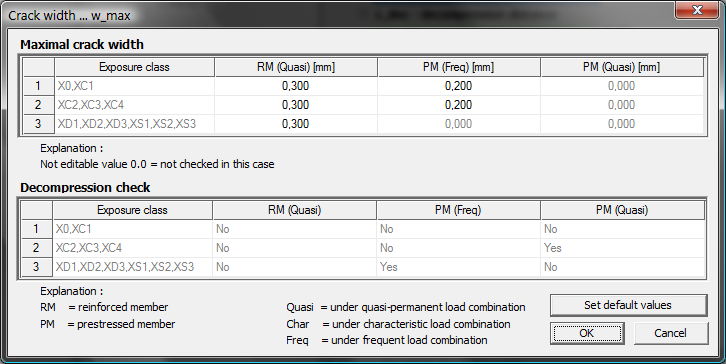Viewport: 726px width, 364px height.
Task: Select row header 2 in Decompression check table
Action: [36, 248]
